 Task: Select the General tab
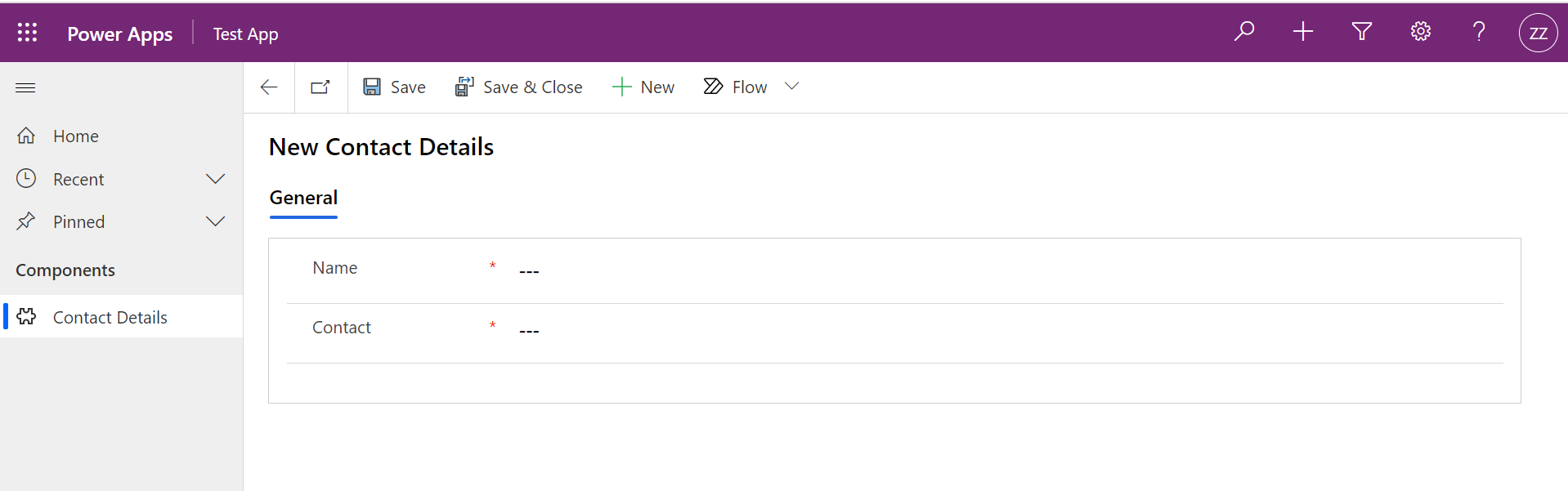(x=303, y=199)
